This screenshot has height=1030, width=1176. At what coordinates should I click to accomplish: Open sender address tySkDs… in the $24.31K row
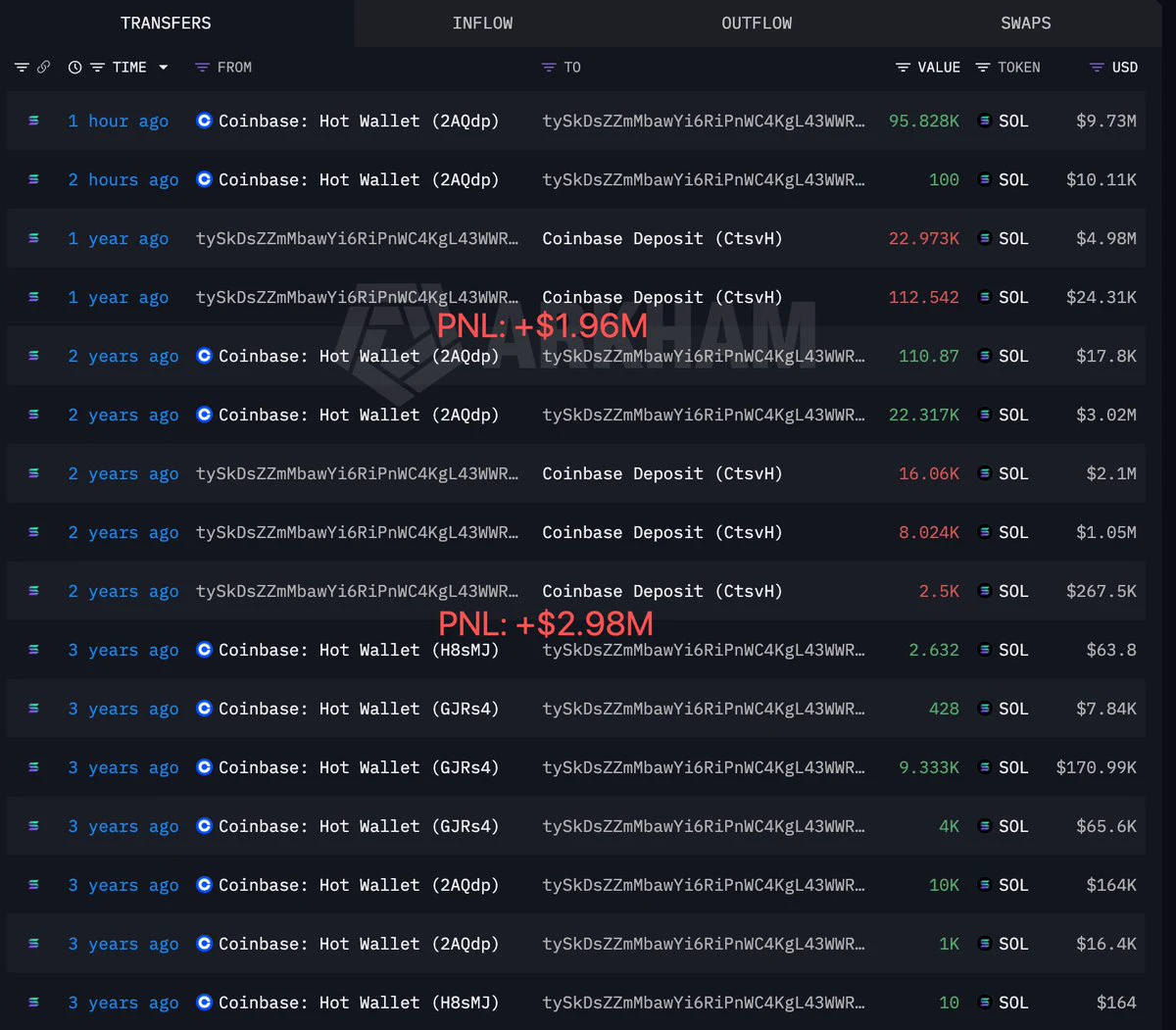click(357, 297)
